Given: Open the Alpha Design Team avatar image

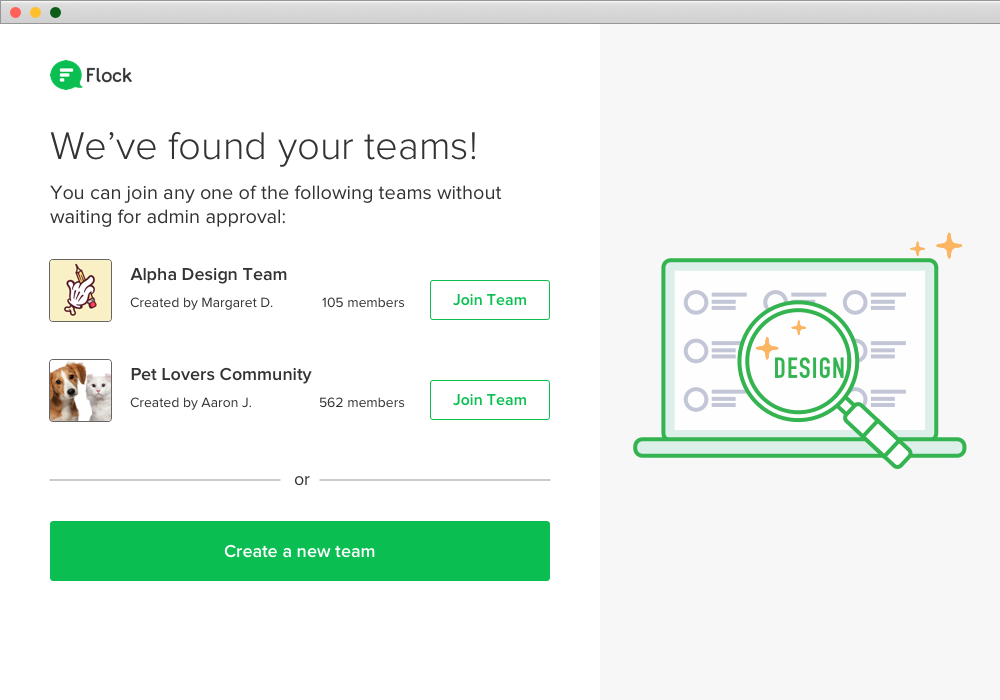Looking at the screenshot, I should pos(80,290).
